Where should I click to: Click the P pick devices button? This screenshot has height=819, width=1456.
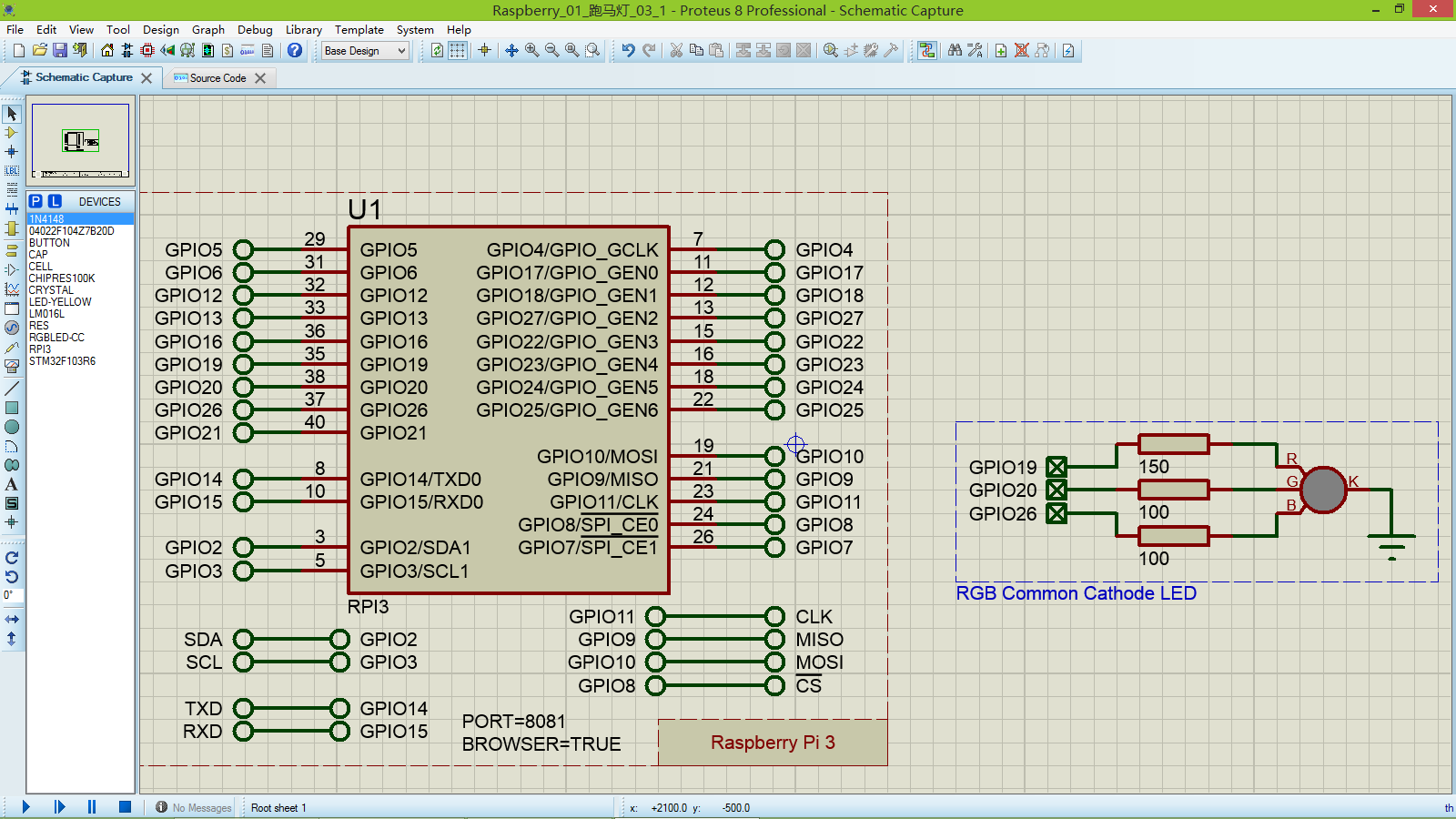pyautogui.click(x=35, y=201)
